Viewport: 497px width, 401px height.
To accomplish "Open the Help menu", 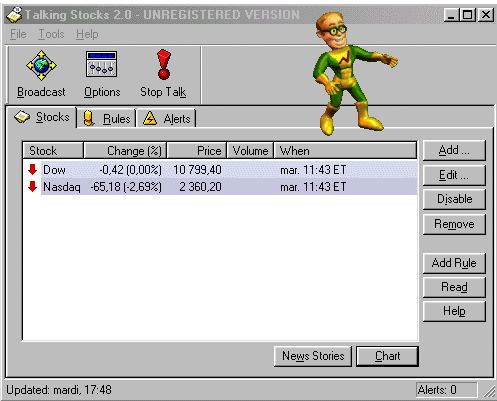I will click(87, 34).
